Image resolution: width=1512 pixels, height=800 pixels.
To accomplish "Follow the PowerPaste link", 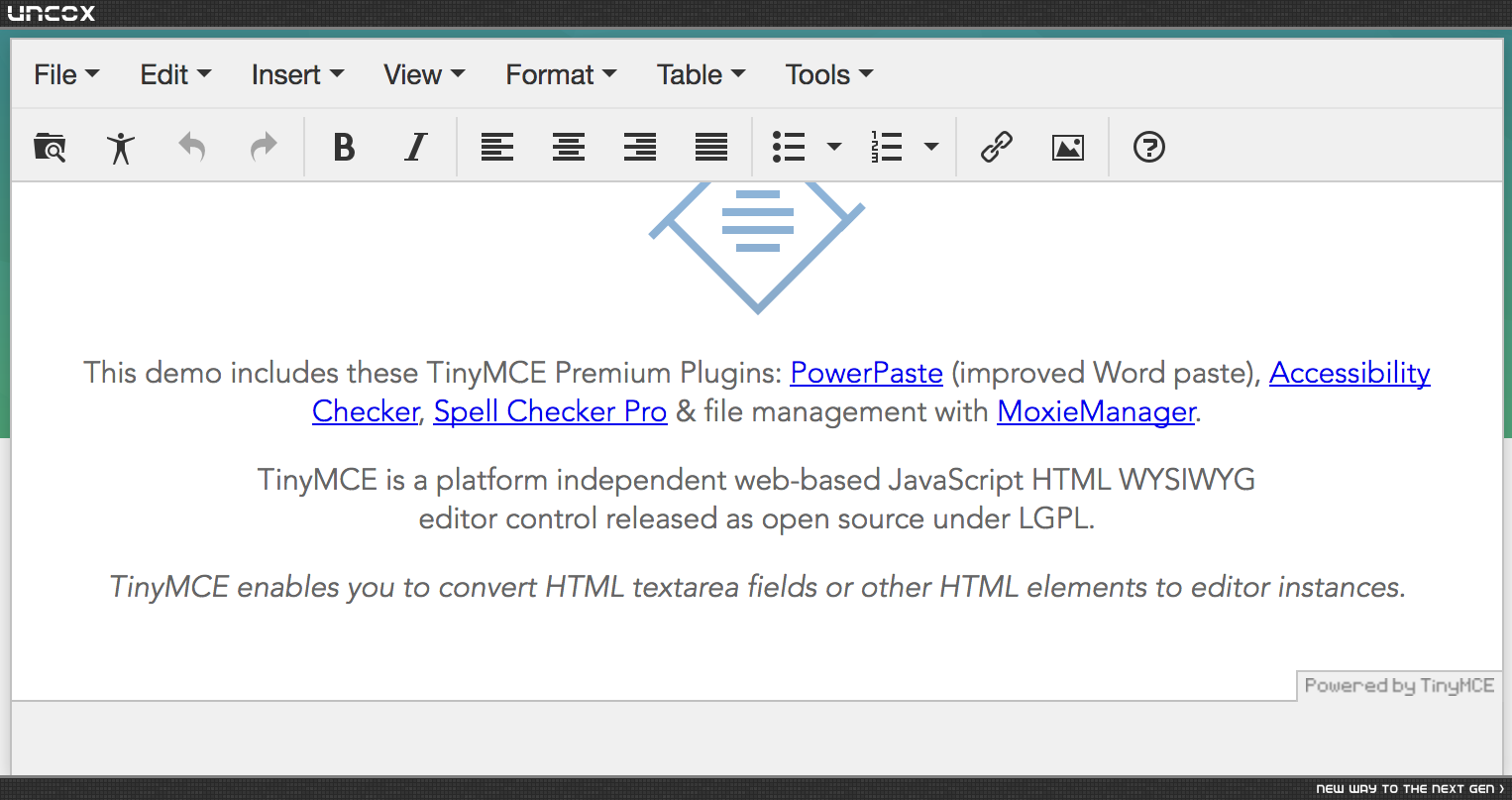I will coord(866,373).
